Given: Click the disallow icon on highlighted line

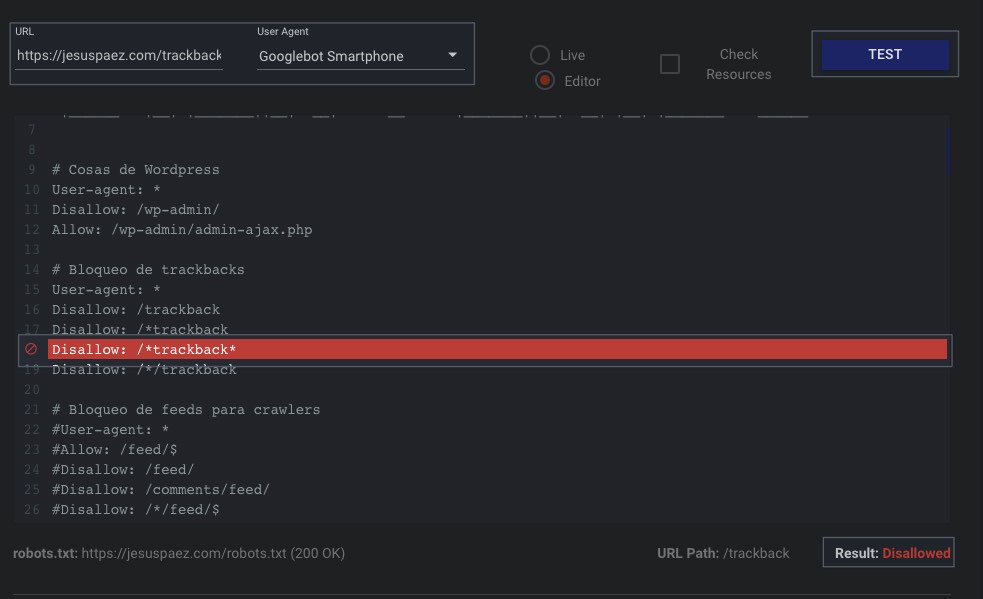Looking at the screenshot, I should (x=31, y=349).
